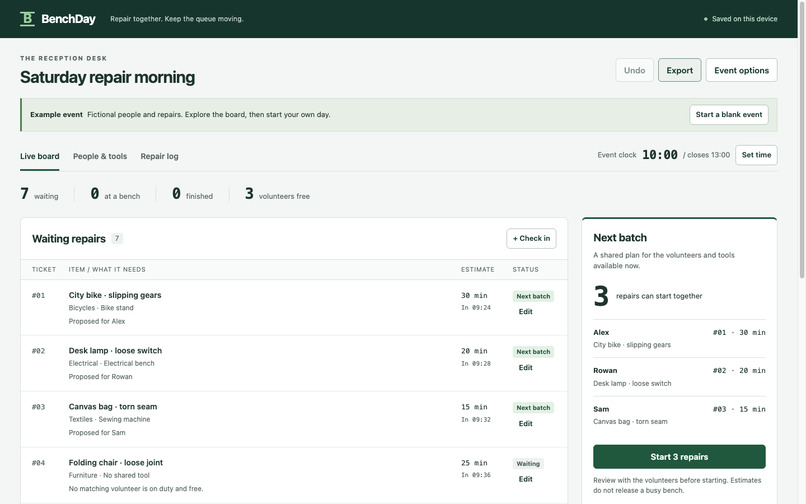The height and width of the screenshot is (504, 806).
Task: Click 'Saved on this device' status
Action: click(x=740, y=19)
